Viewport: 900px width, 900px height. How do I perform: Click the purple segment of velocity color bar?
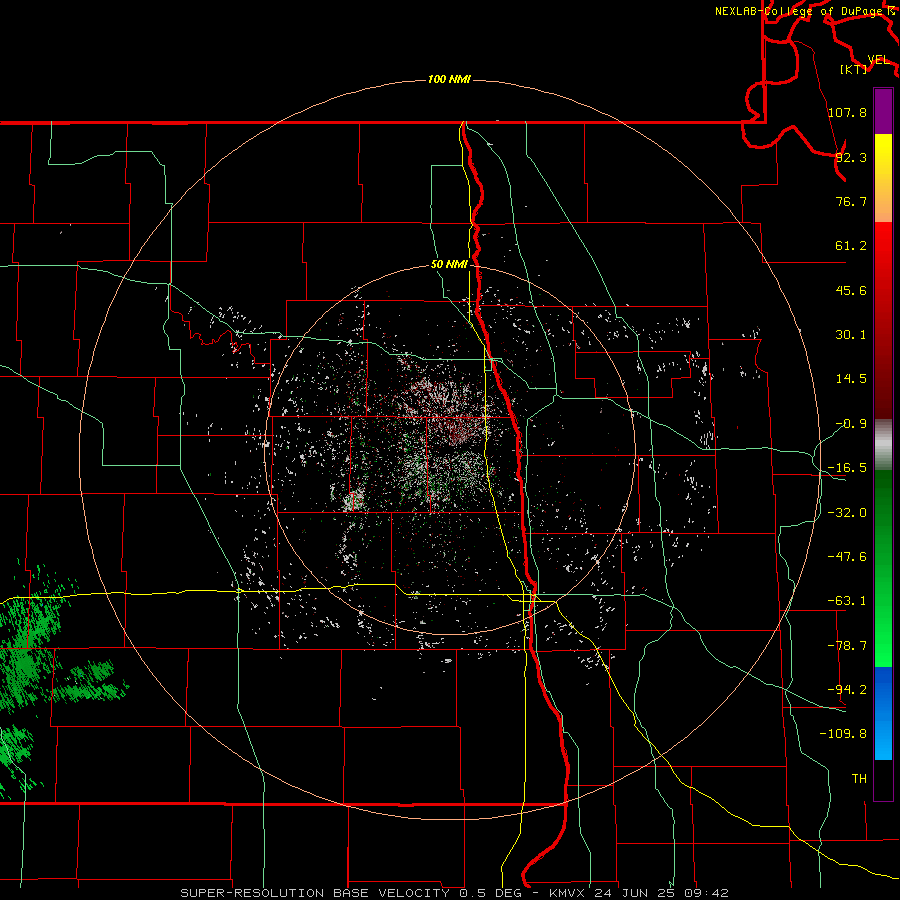(x=883, y=111)
